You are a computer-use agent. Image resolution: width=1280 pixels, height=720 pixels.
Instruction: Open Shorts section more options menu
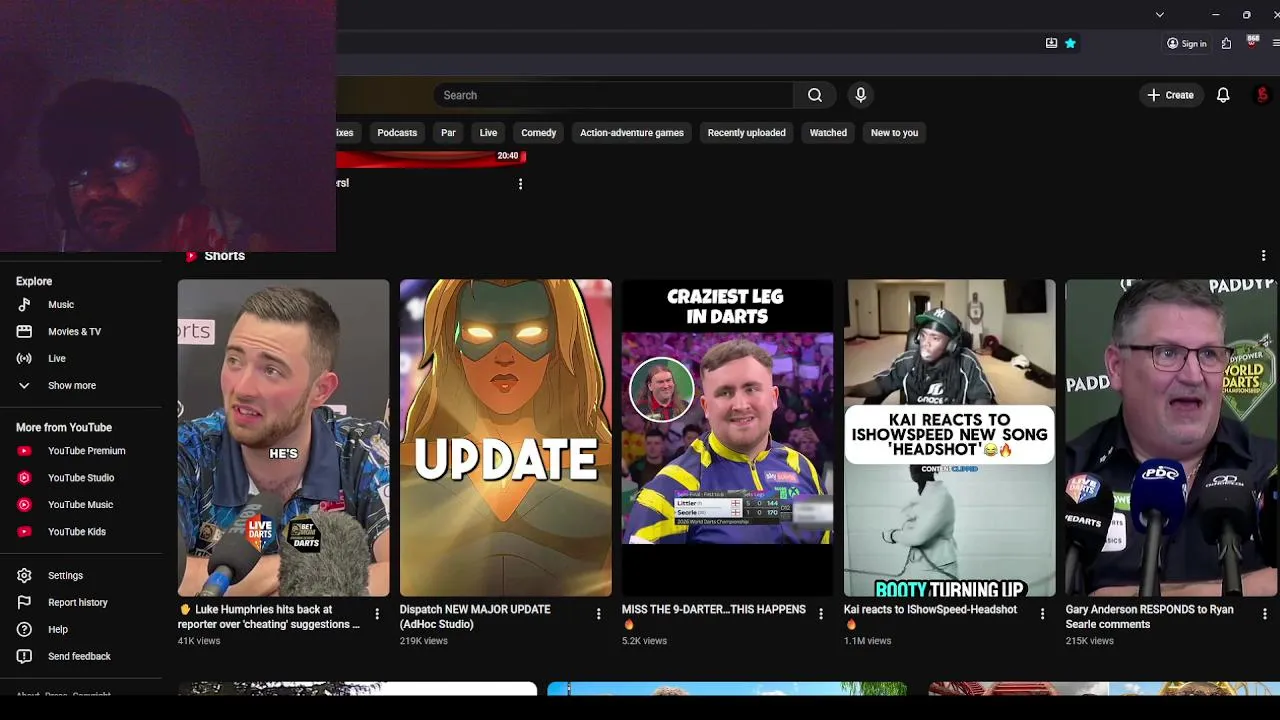click(1263, 256)
